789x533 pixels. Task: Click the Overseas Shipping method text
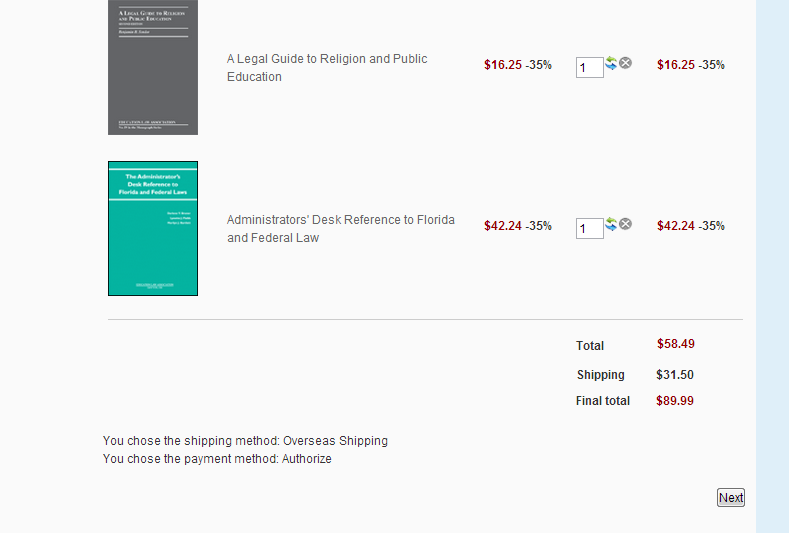click(335, 441)
